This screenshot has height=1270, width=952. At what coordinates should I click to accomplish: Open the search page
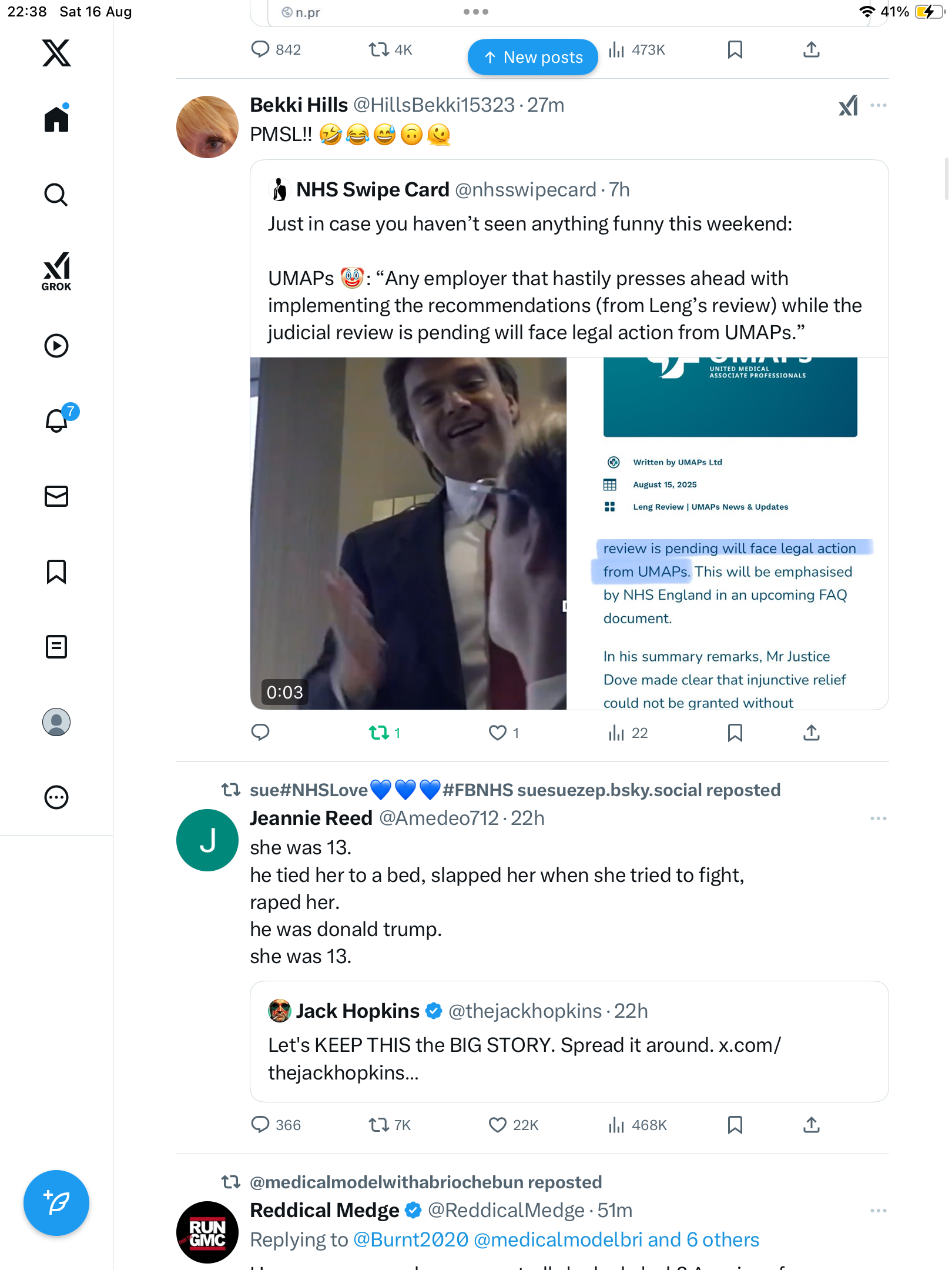click(x=56, y=195)
